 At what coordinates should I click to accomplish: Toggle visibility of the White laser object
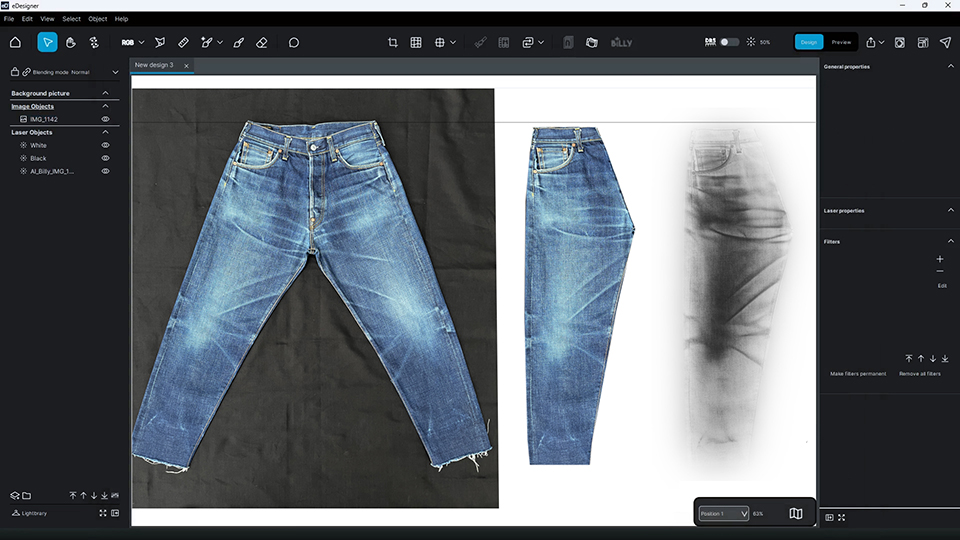tap(105, 145)
